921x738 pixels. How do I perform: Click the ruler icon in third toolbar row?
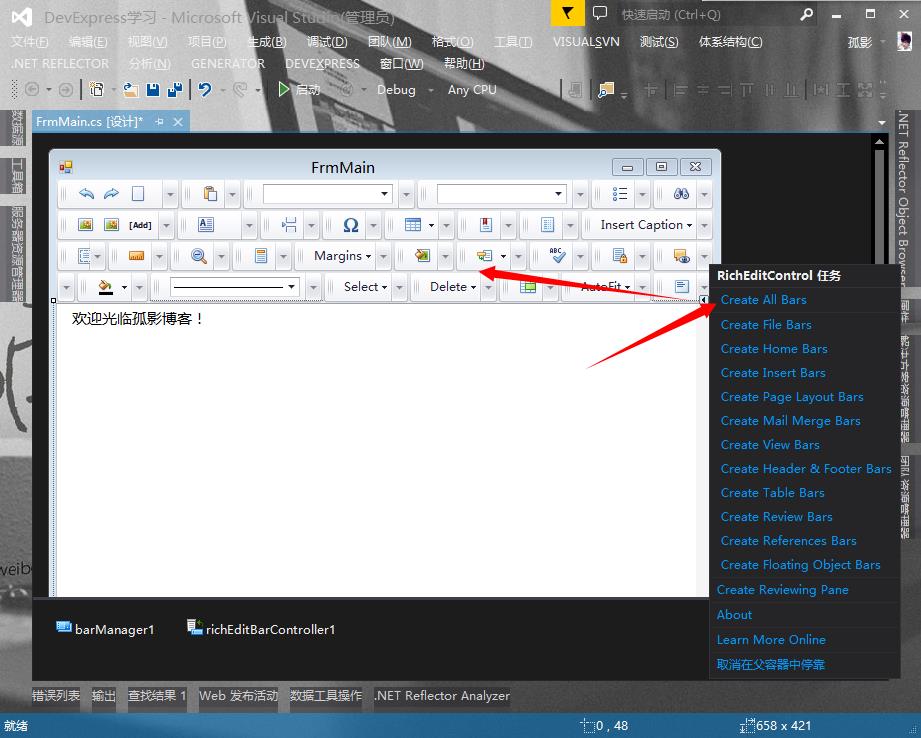[x=136, y=256]
